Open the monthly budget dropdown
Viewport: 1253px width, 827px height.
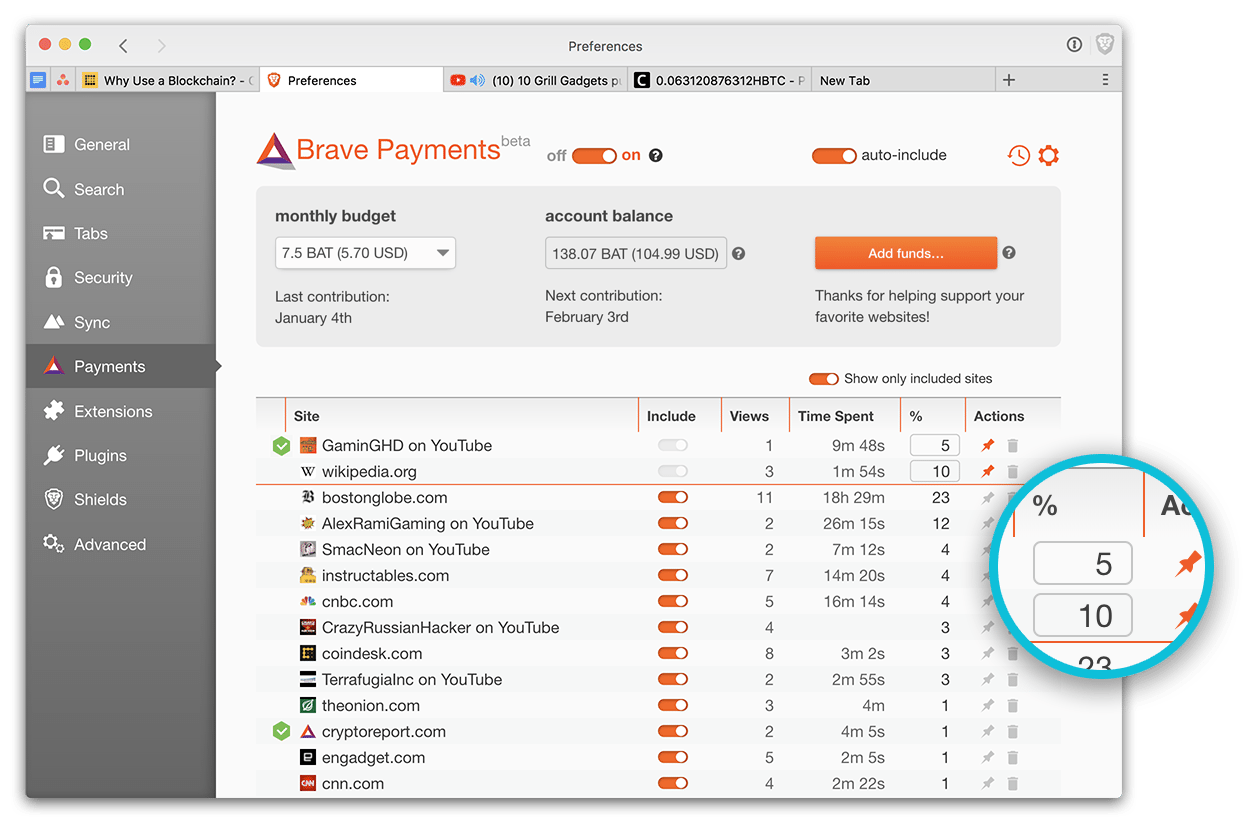(365, 253)
